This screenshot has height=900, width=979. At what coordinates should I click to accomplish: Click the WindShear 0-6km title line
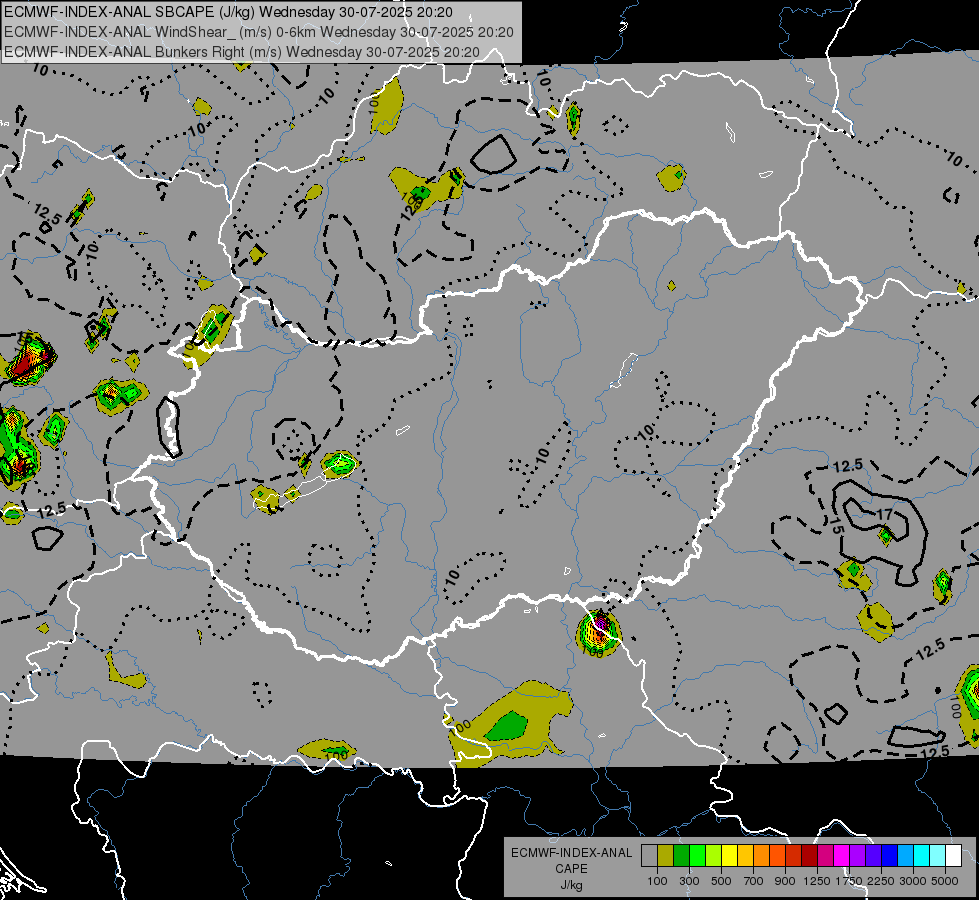point(259,32)
